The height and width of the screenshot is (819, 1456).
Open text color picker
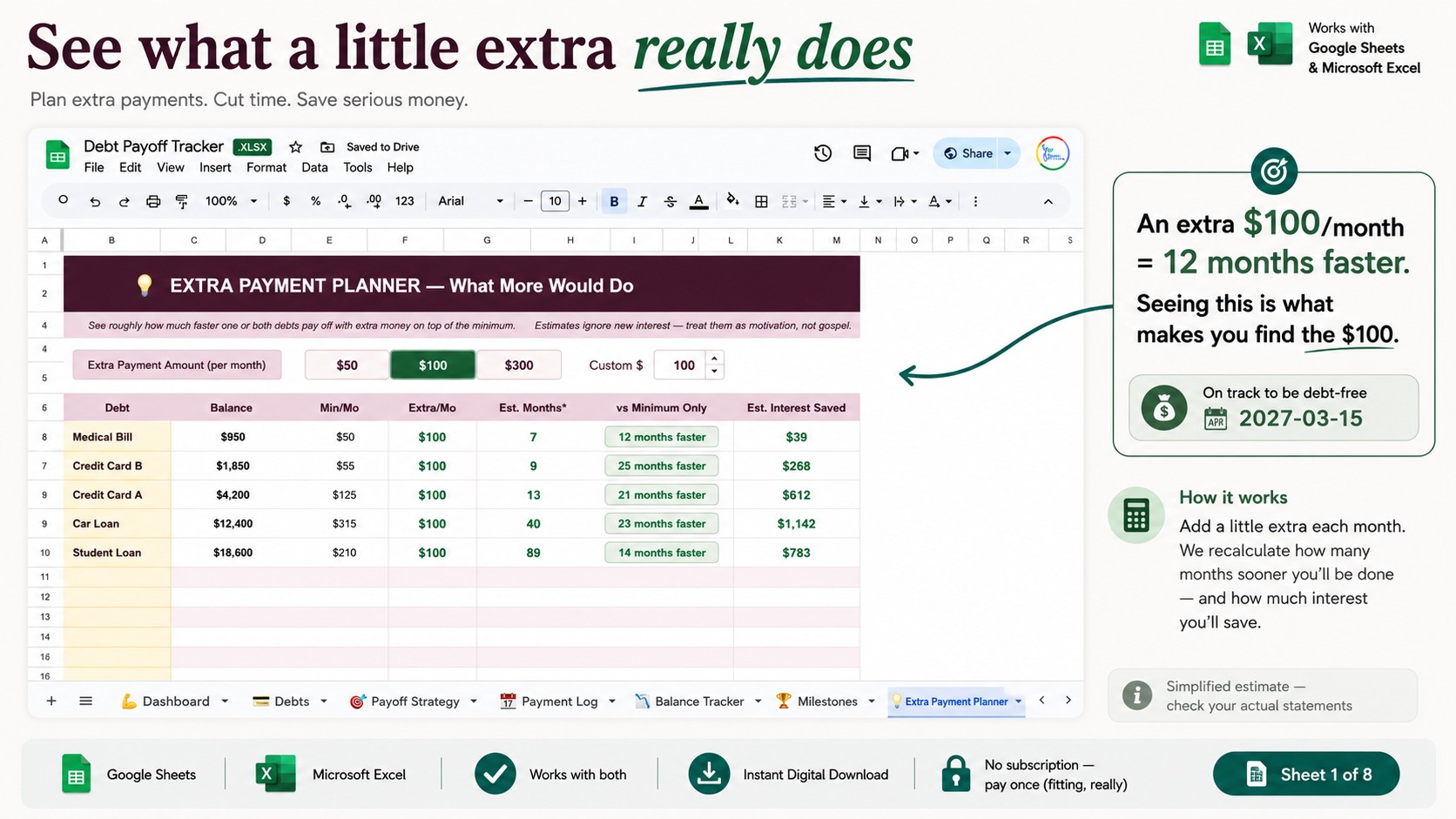[698, 201]
